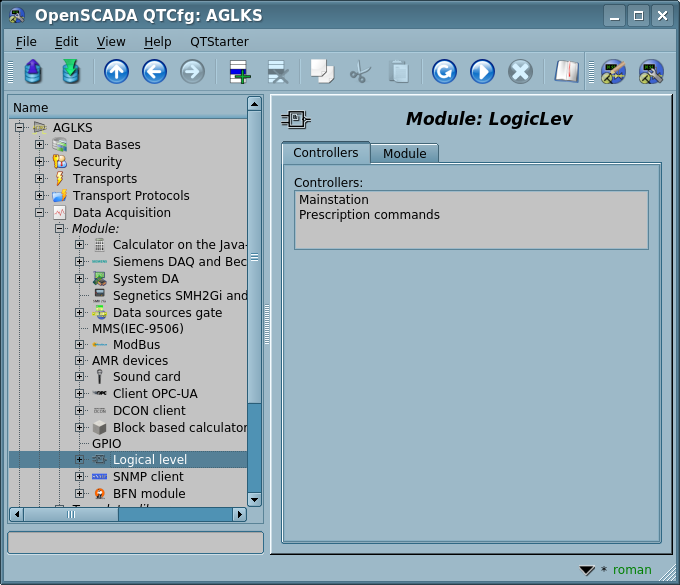Viewport: 680px width, 585px height.
Task: Click the roman user label
Action: click(x=632, y=570)
